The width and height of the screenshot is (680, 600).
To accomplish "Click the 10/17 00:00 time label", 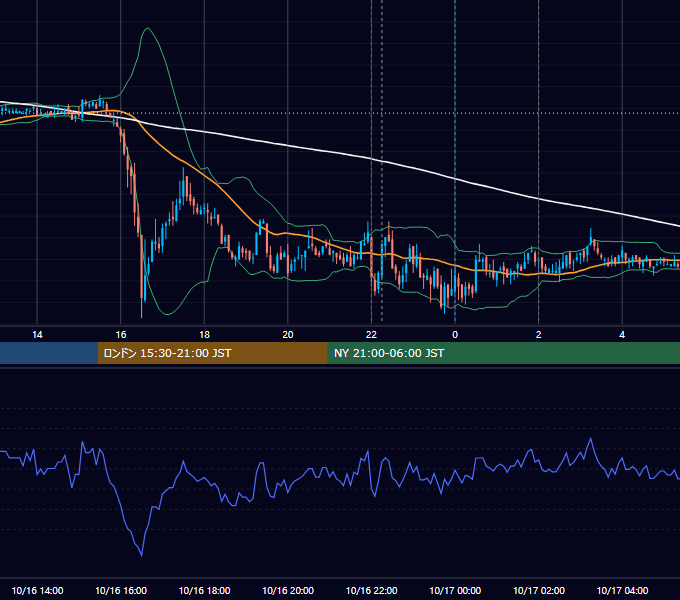I will coord(455,590).
